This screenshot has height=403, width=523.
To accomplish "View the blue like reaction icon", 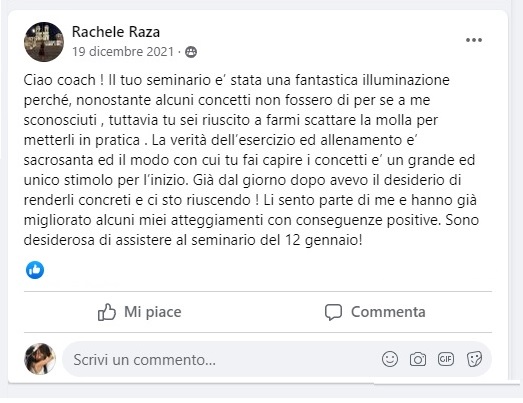I will 35,270.
